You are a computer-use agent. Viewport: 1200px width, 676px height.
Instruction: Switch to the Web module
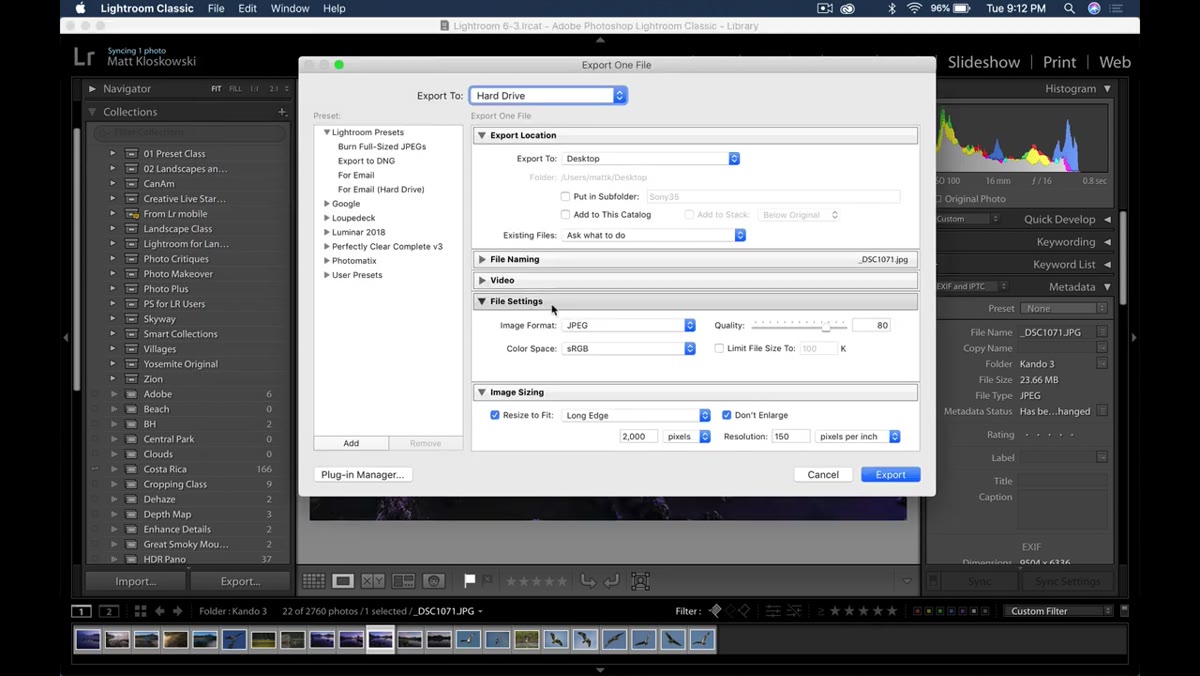pos(1115,62)
